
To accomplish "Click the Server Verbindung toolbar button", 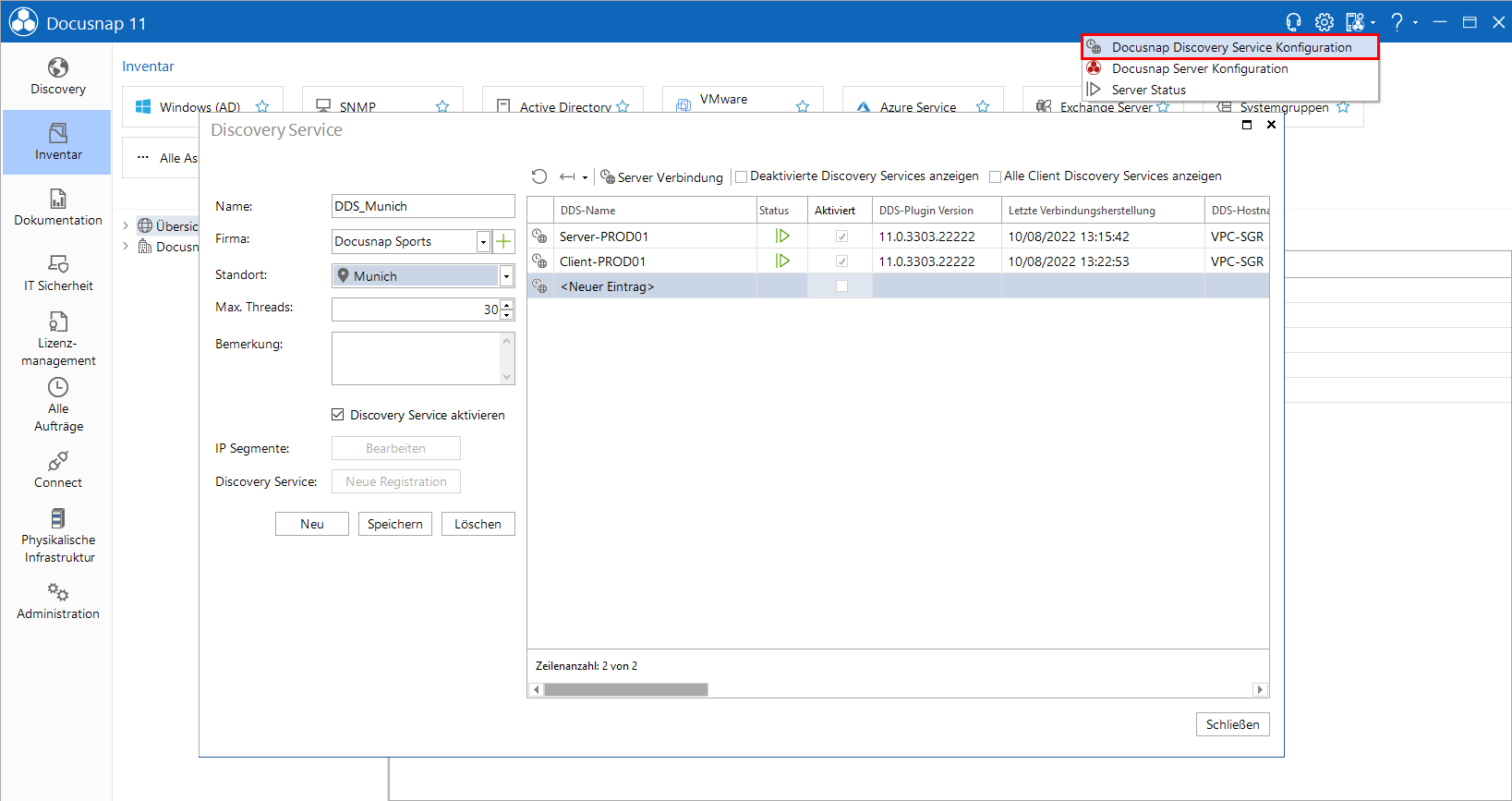I will [x=661, y=177].
